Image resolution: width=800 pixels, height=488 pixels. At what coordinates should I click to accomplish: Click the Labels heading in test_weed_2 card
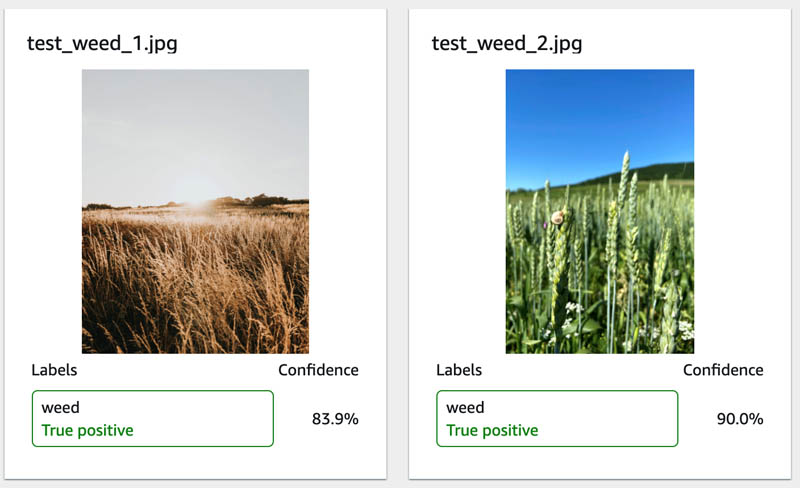tap(459, 370)
